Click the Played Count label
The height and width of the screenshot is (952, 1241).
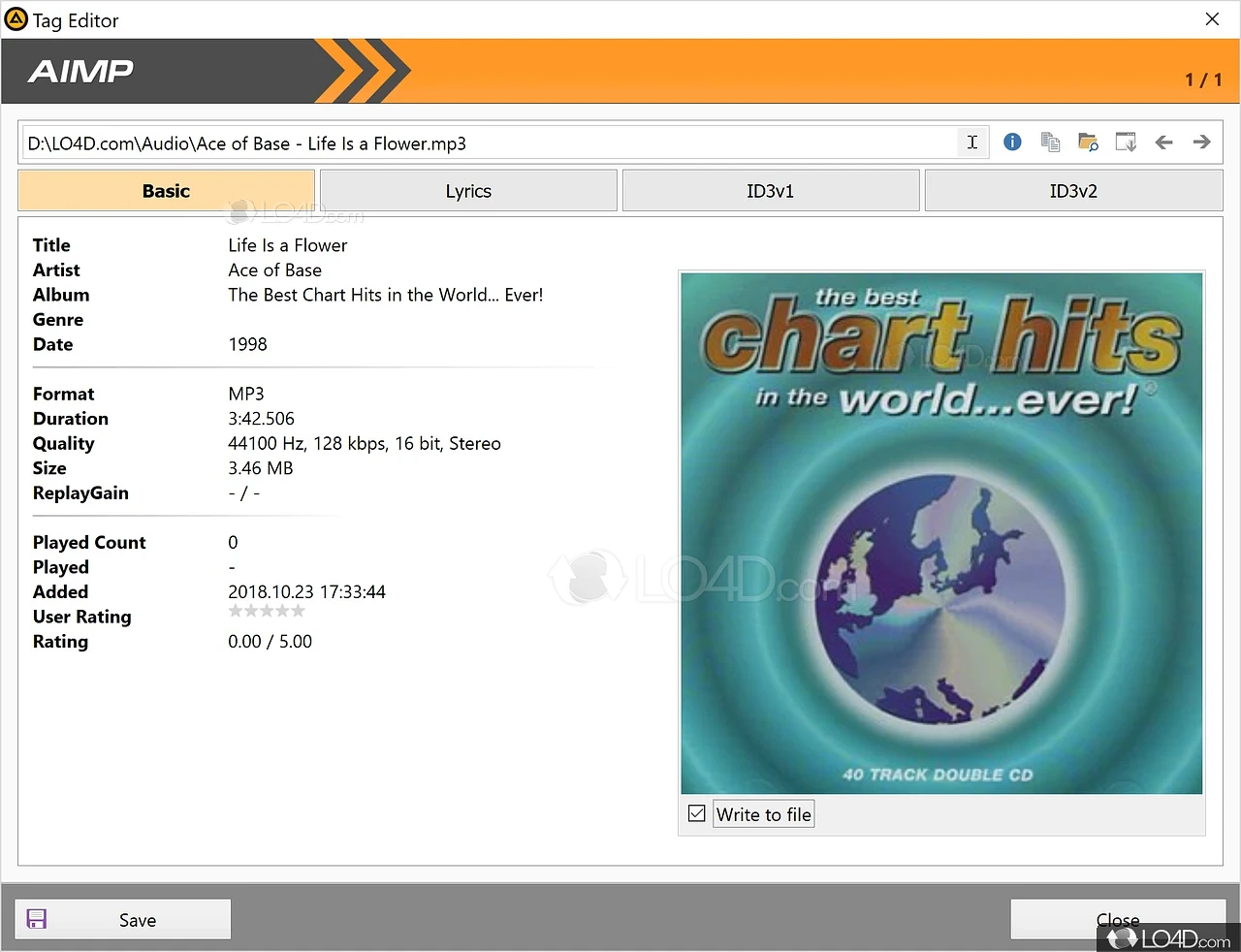pos(89,542)
